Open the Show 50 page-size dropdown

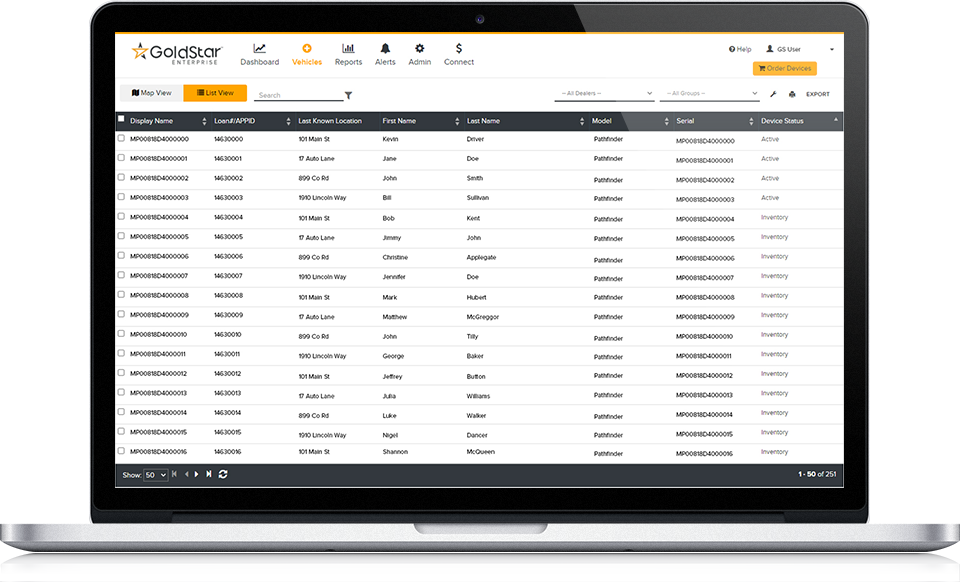pyautogui.click(x=156, y=475)
